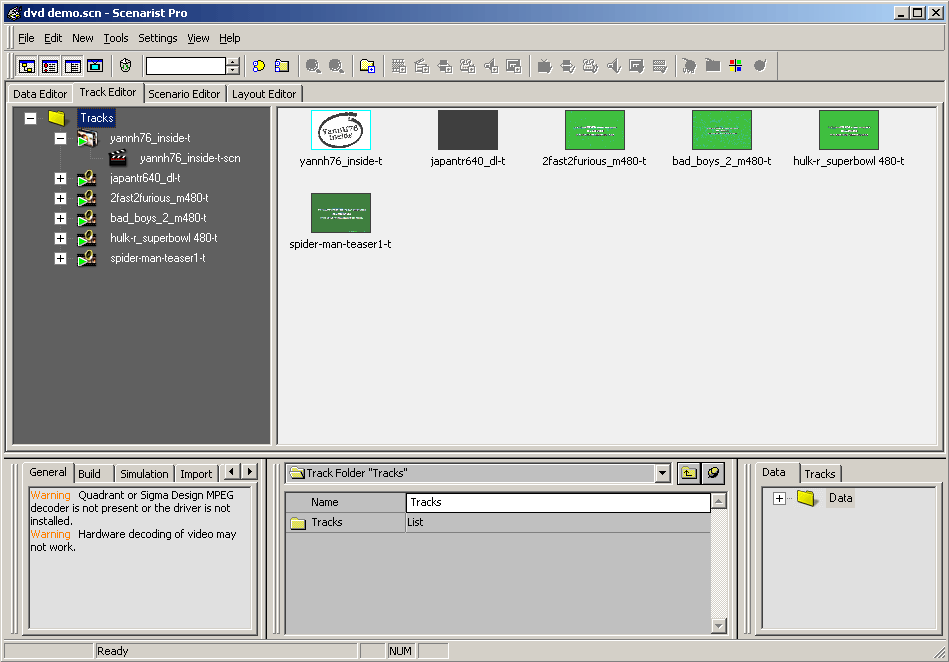Expand the bad_boys_2_m480-t track node

pyautogui.click(x=60, y=218)
